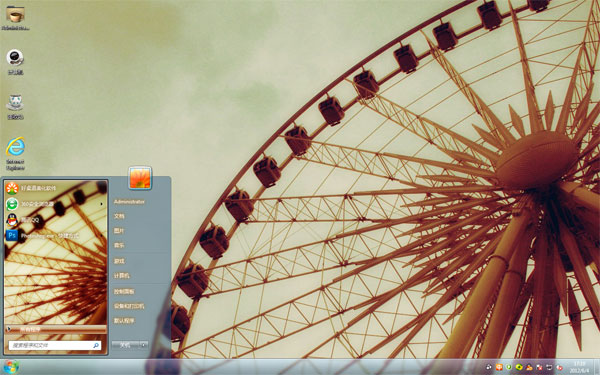Image resolution: width=600 pixels, height=375 pixels.
Task: Click the Start menu search box
Action: click(x=55, y=345)
